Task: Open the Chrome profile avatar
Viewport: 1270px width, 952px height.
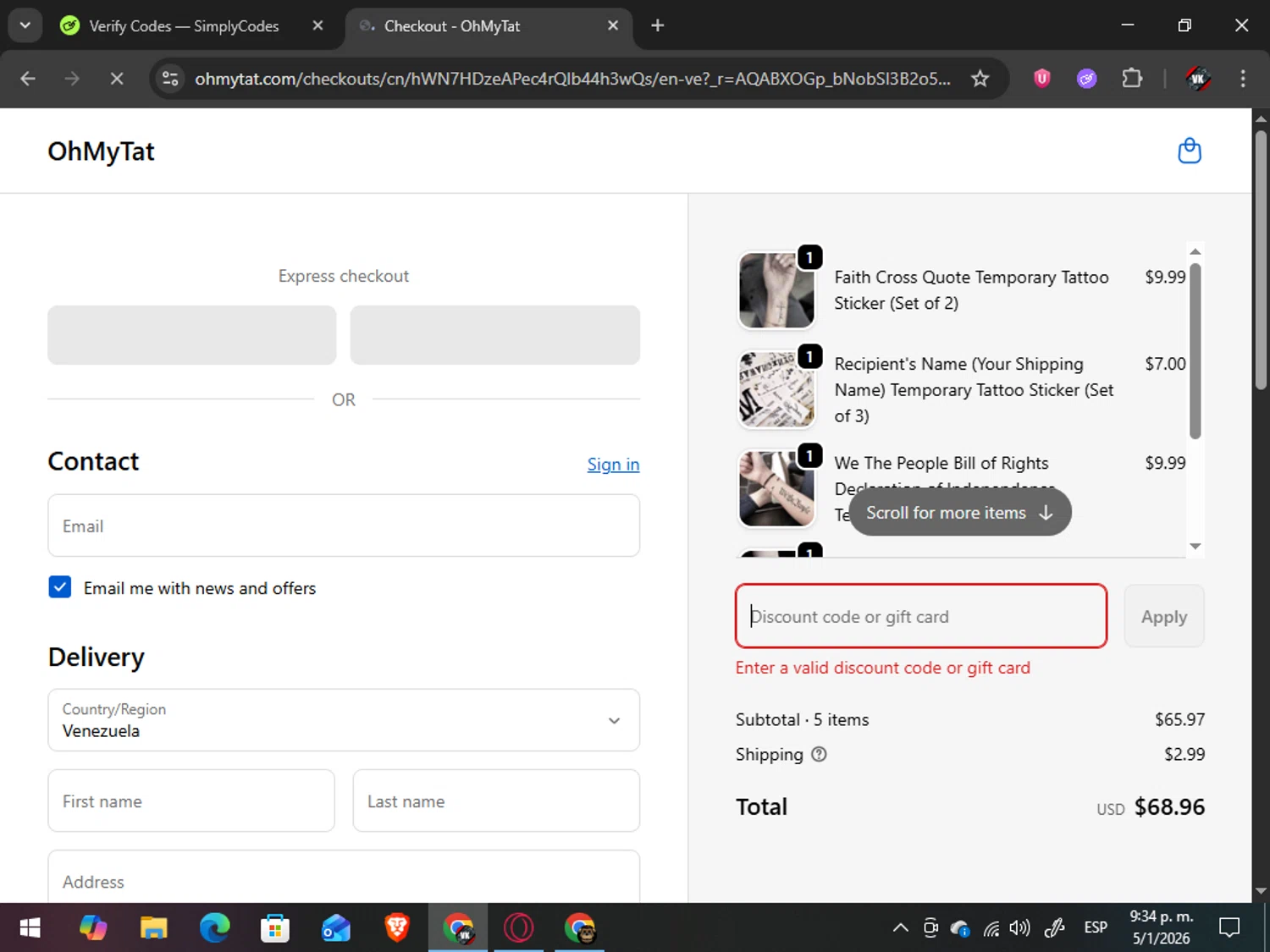Action: coord(1197,79)
